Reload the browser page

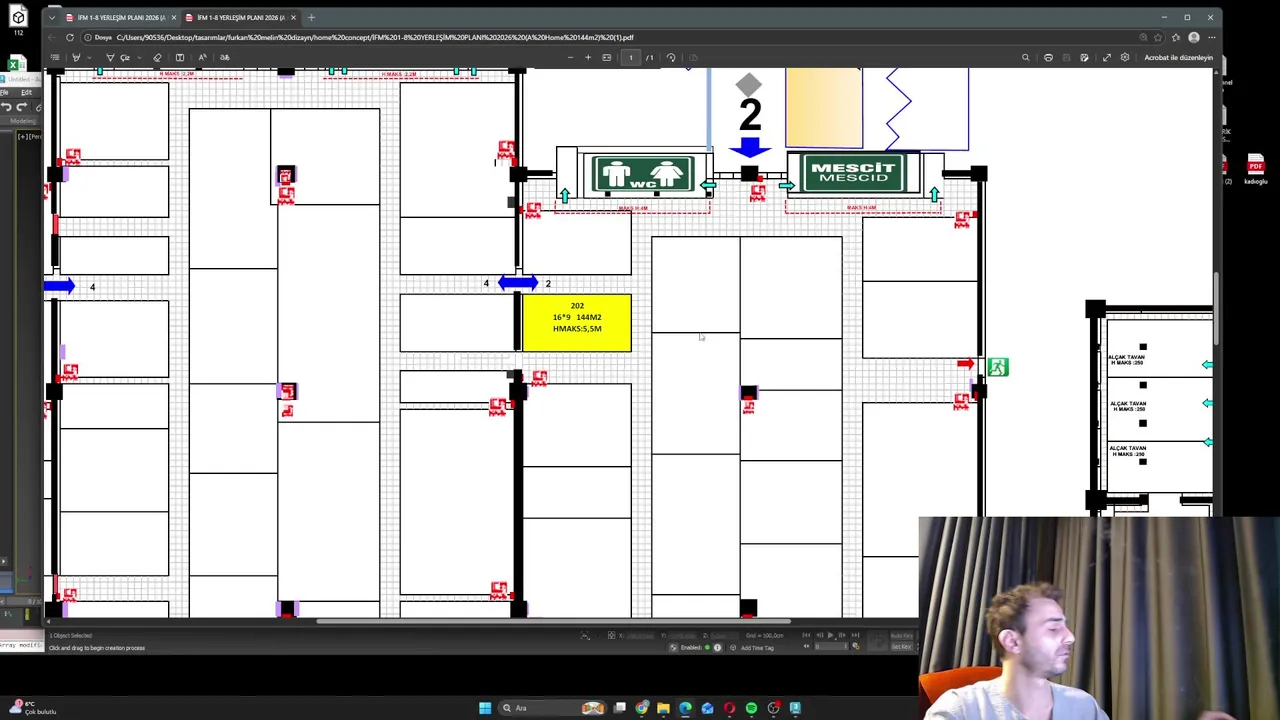tap(70, 37)
